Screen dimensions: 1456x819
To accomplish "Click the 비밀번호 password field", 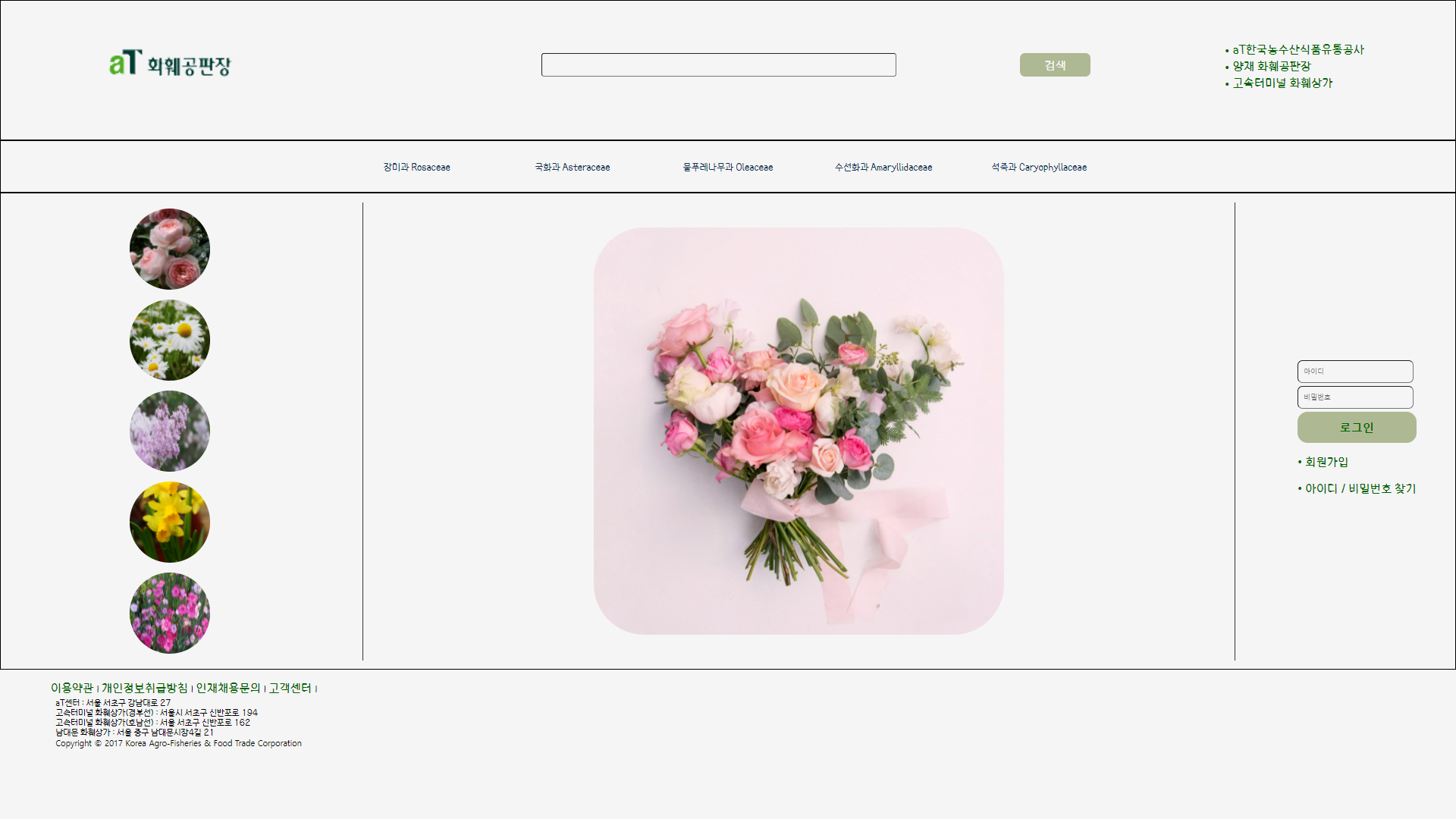I will pyautogui.click(x=1355, y=397).
